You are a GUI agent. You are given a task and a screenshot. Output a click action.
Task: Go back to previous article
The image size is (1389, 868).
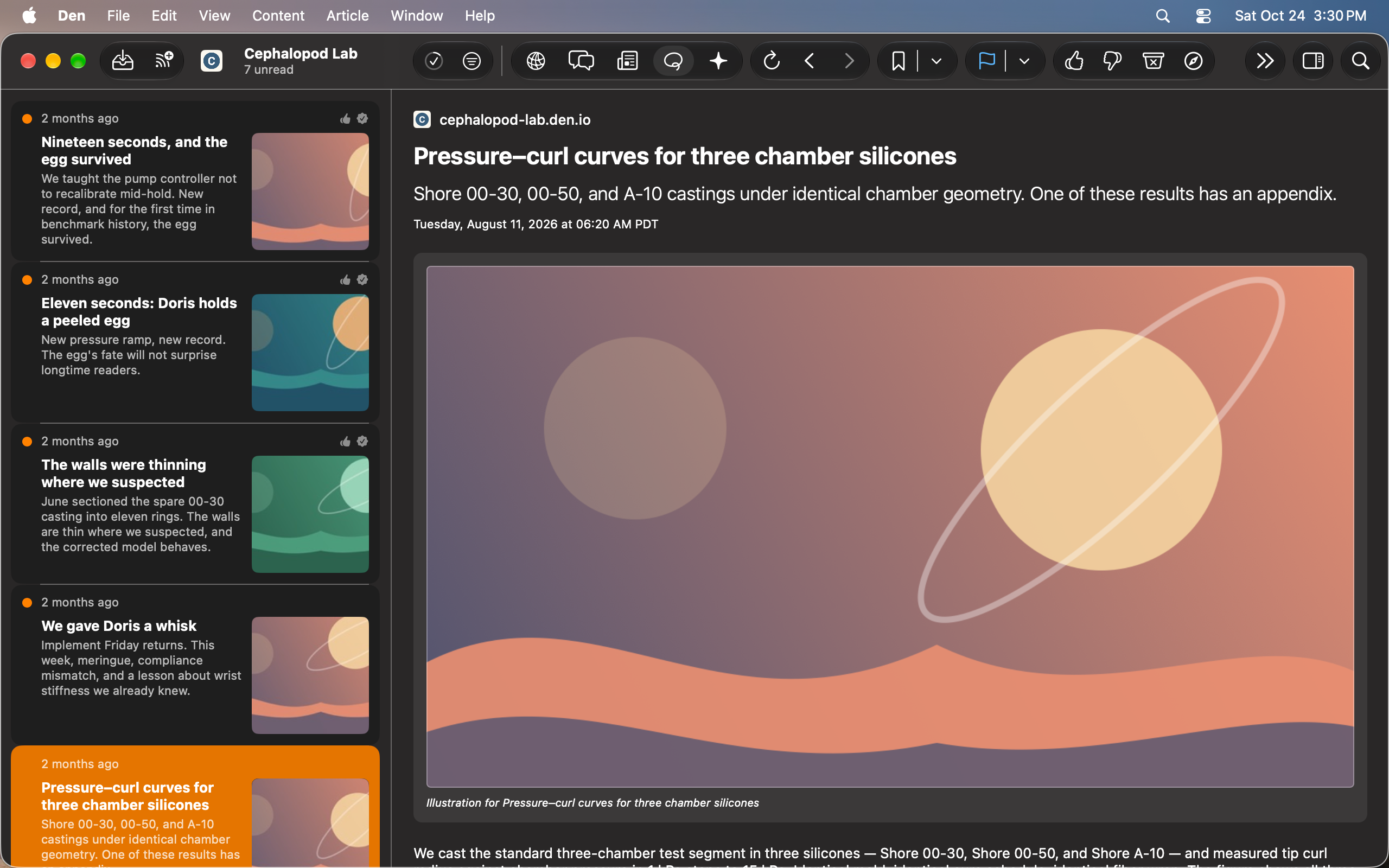point(810,61)
